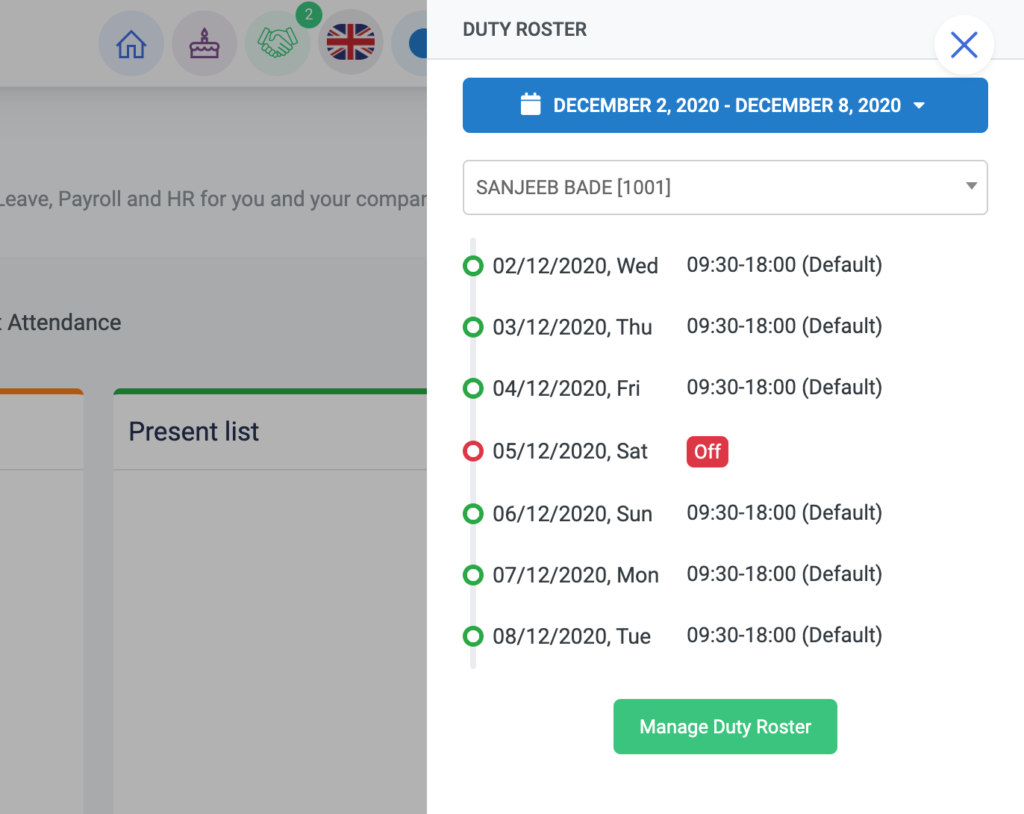Image resolution: width=1024 pixels, height=814 pixels.
Task: Click green marker for 08/12/2020 Tue
Action: [x=473, y=636]
